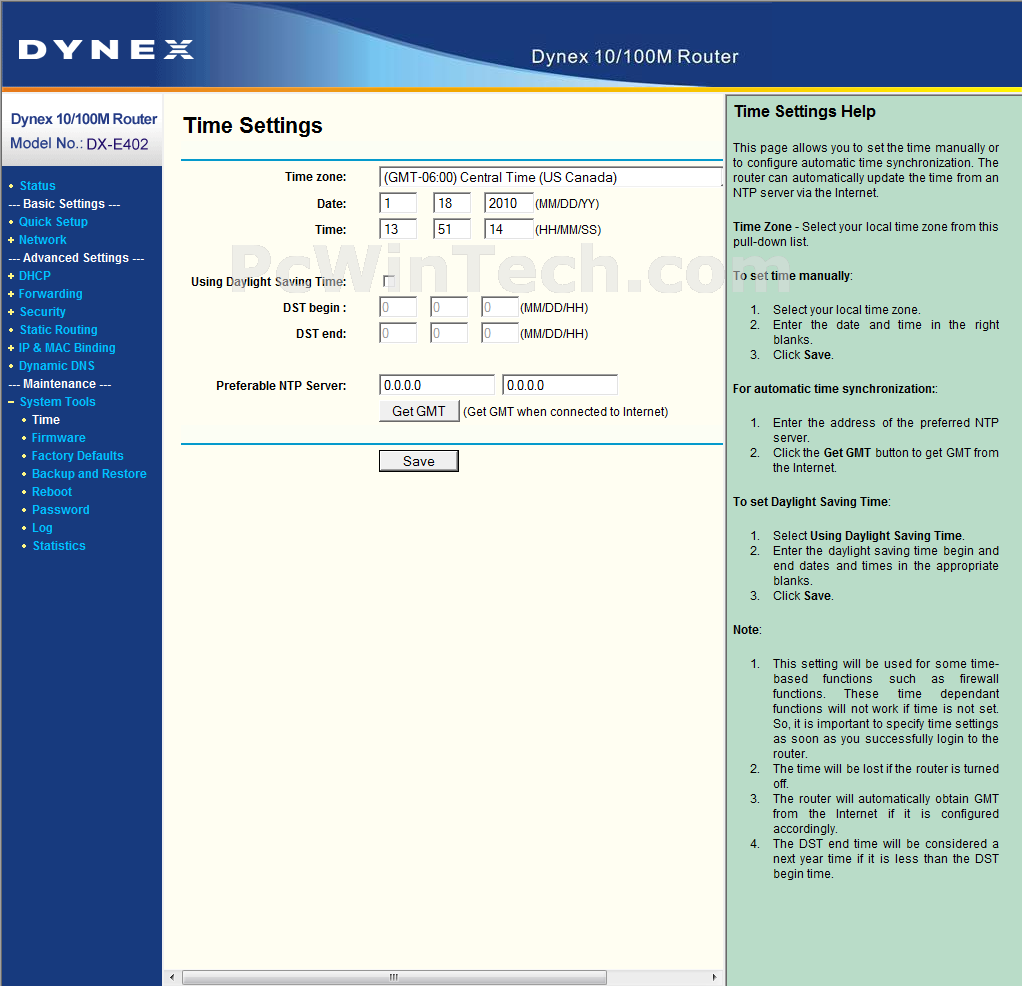Viewport: 1022px width, 986px height.
Task: Expand the Security menu
Action: (x=42, y=312)
